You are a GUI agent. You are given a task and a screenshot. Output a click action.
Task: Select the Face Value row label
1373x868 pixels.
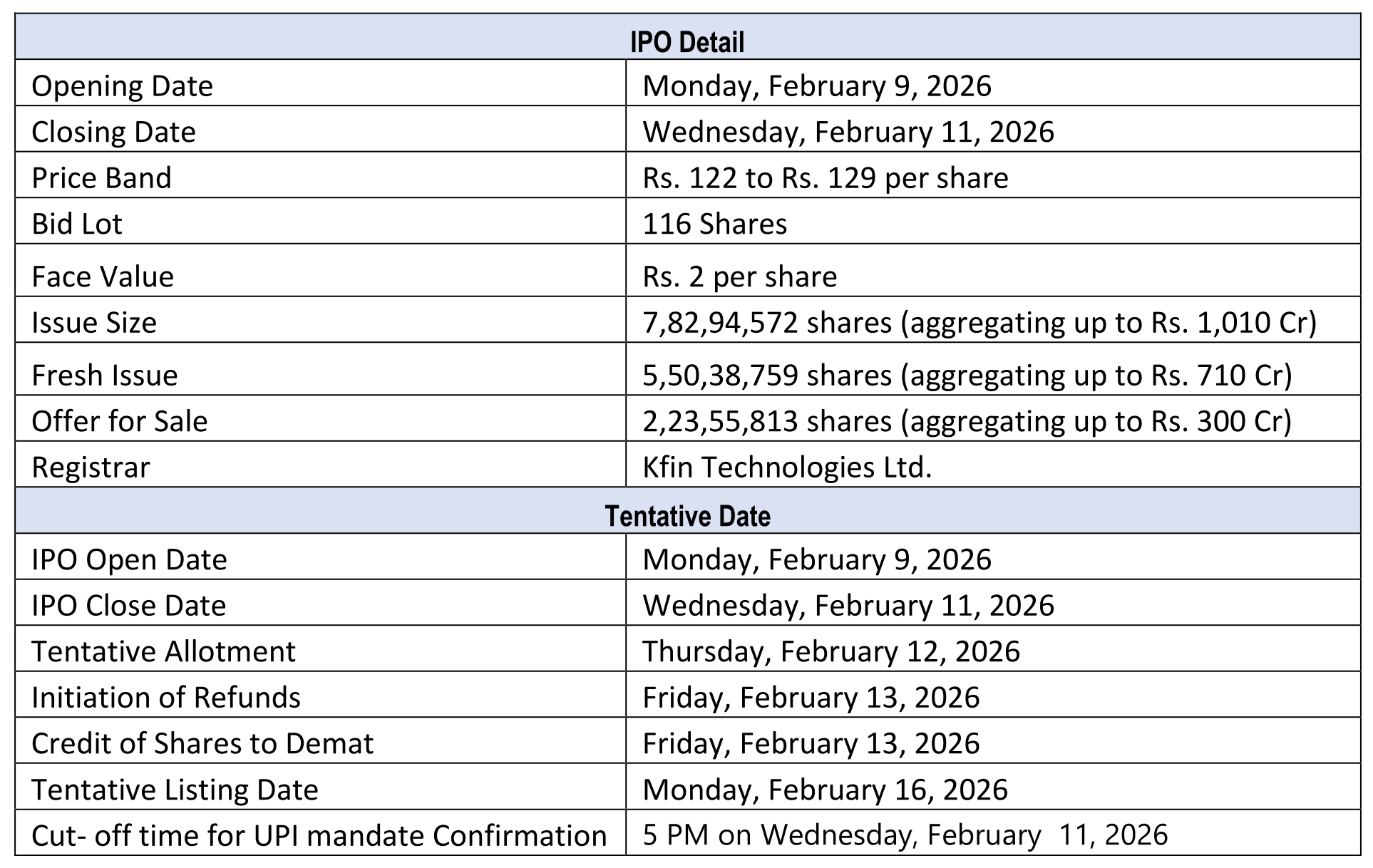(103, 277)
